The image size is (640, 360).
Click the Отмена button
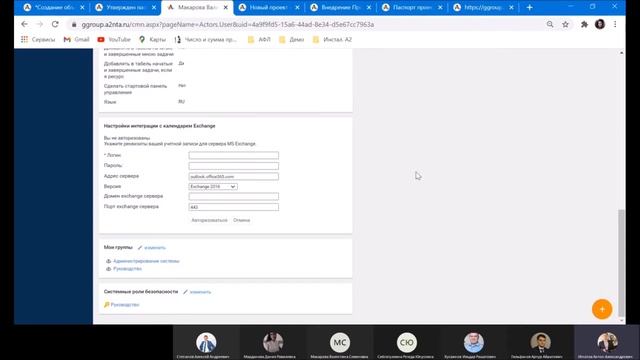pos(242,220)
